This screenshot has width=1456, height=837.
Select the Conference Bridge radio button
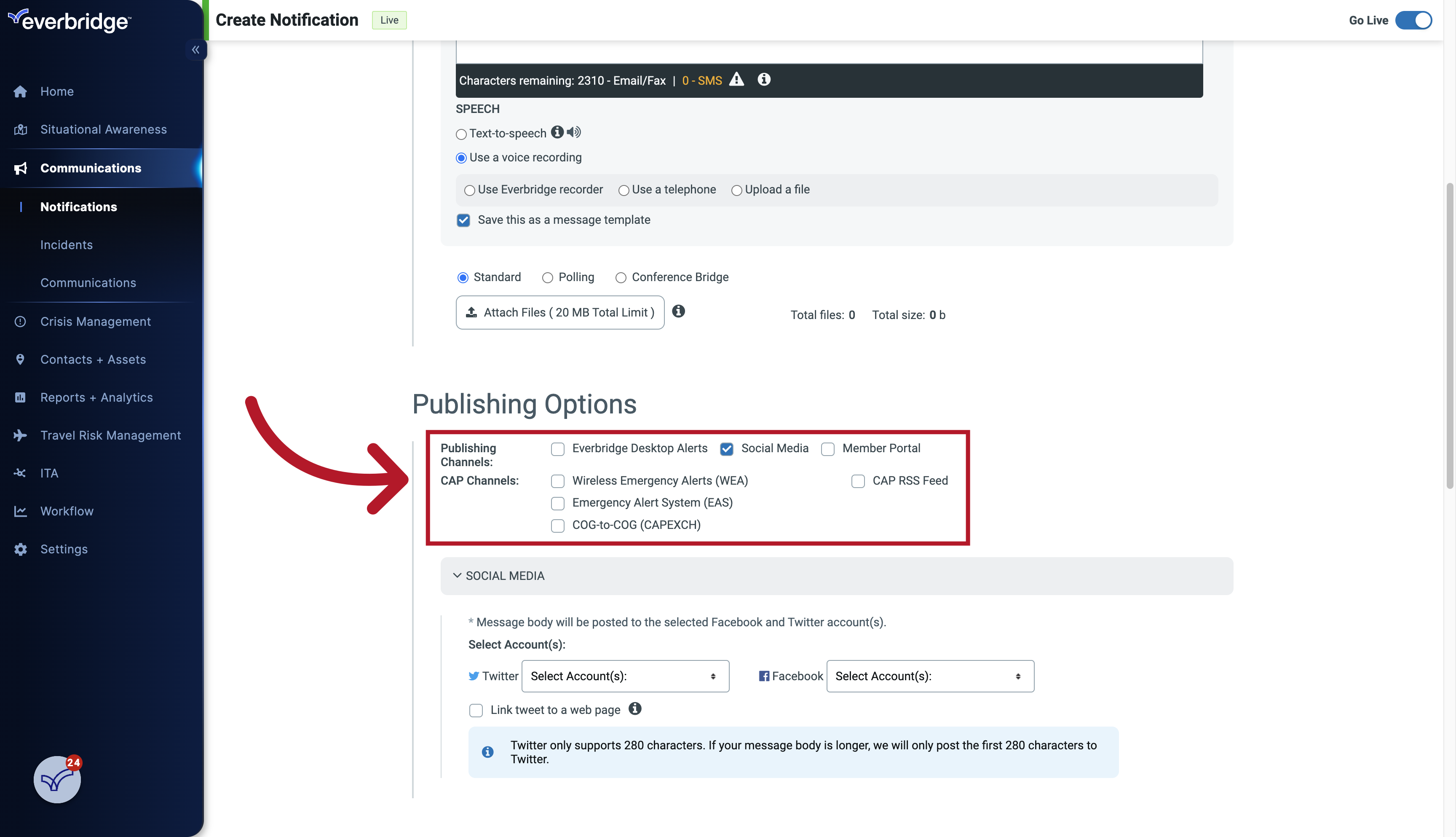pos(621,278)
